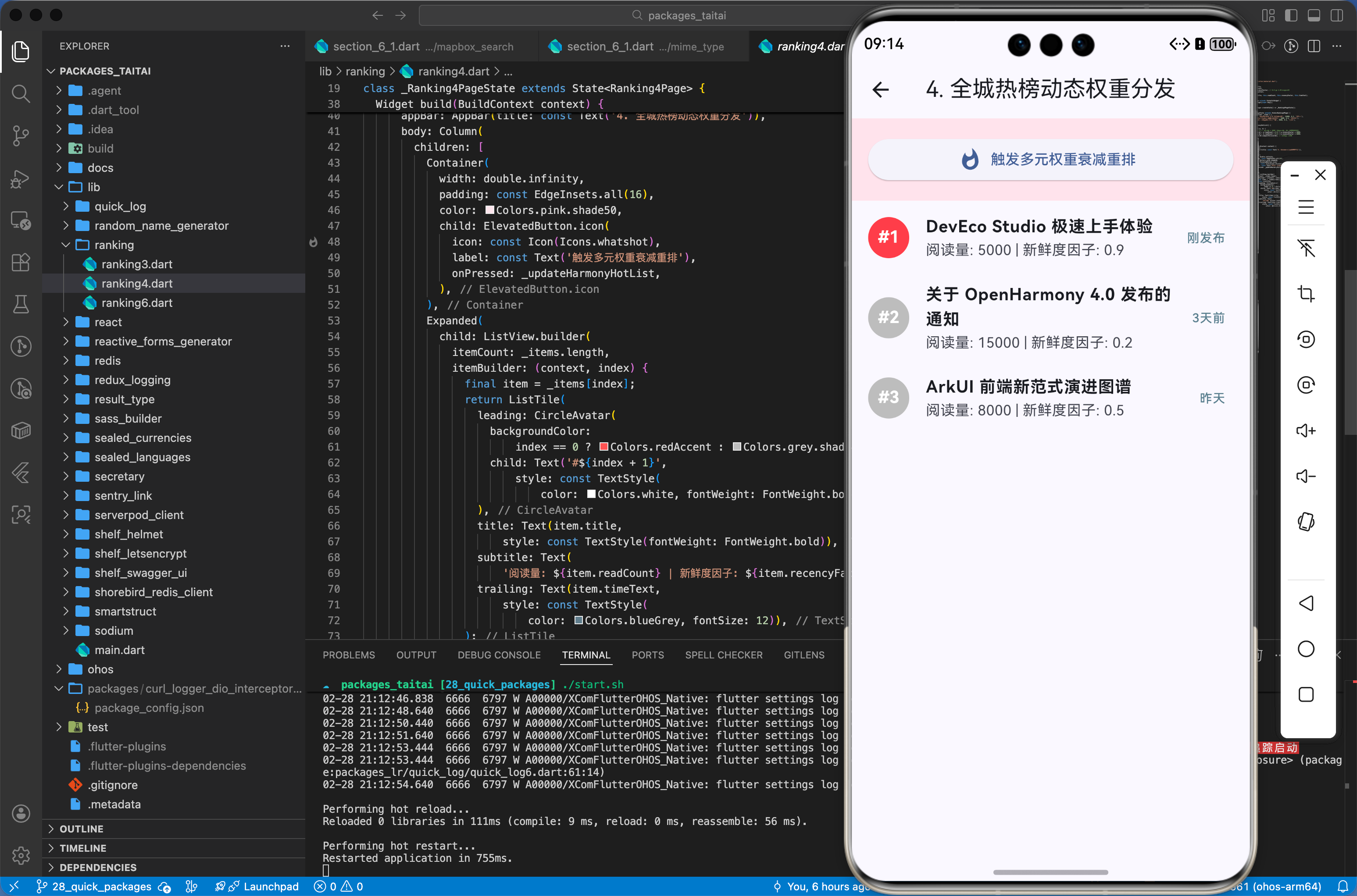Open the Extensions view

[21, 262]
